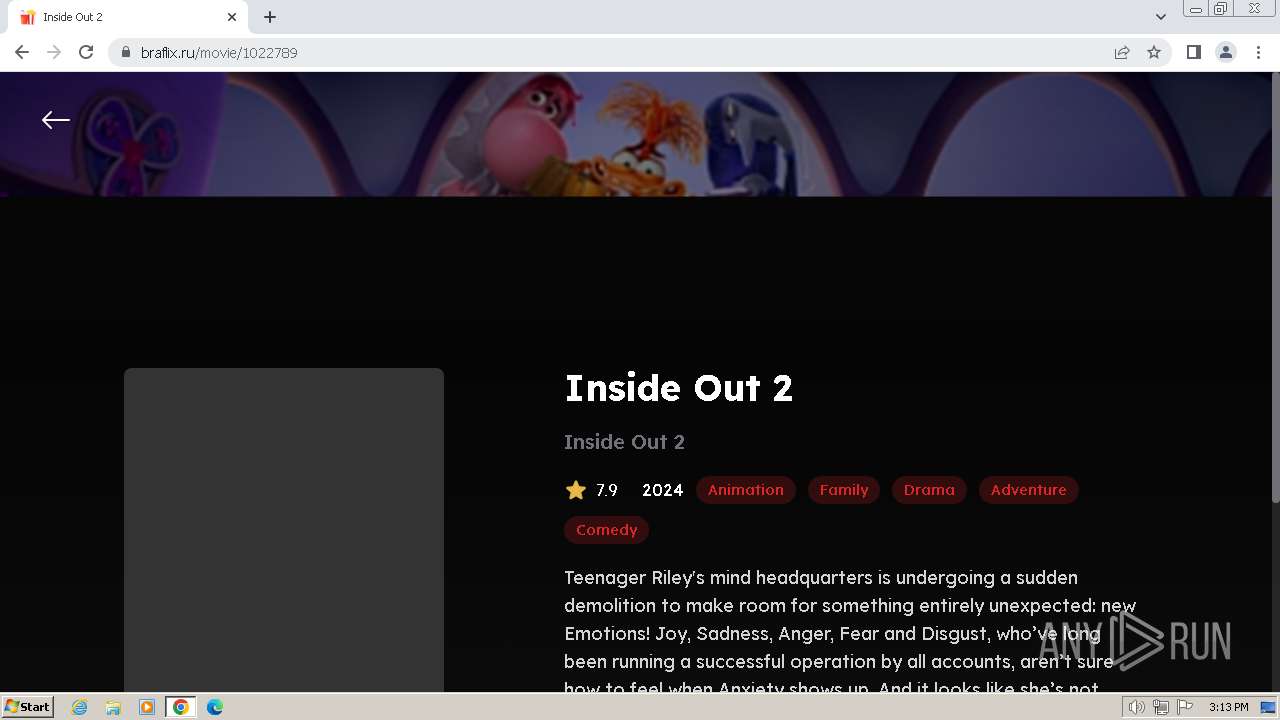Click the gold rating star icon
The height and width of the screenshot is (720, 1280).
576,490
